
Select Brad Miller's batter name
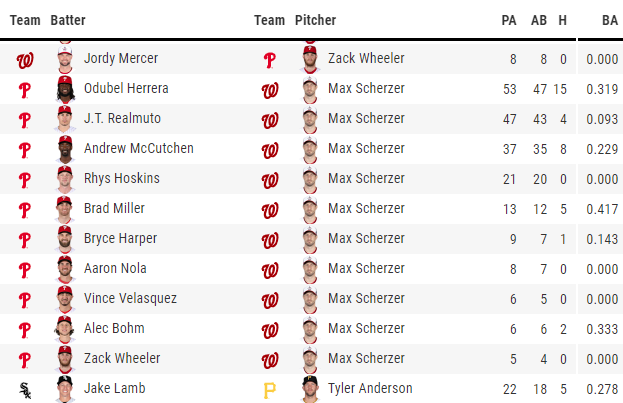(x=114, y=209)
